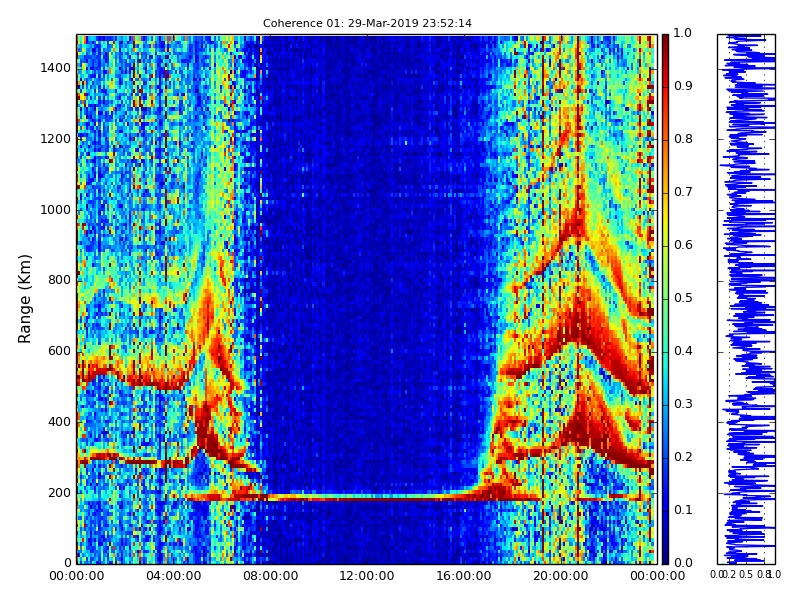Click the colorbar 0.4 value label
This screenshot has width=800, height=600.
click(x=683, y=351)
